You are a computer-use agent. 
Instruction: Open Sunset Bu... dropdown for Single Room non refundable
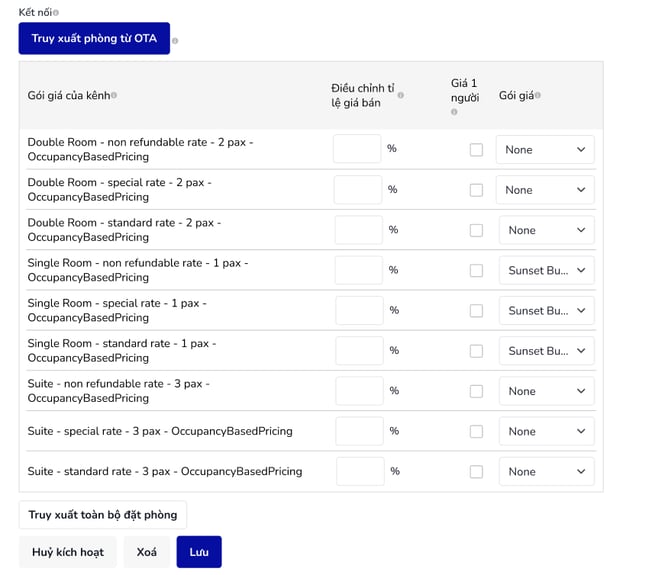[546, 270]
